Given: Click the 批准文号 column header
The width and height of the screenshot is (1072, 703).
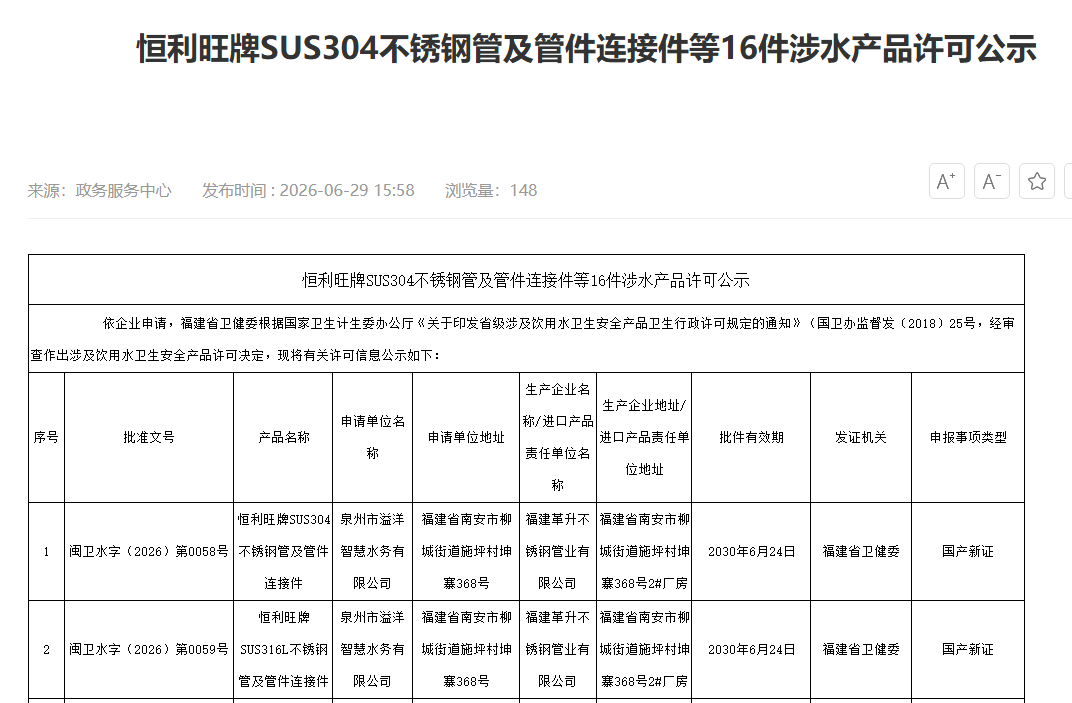Looking at the screenshot, I should (148, 438).
